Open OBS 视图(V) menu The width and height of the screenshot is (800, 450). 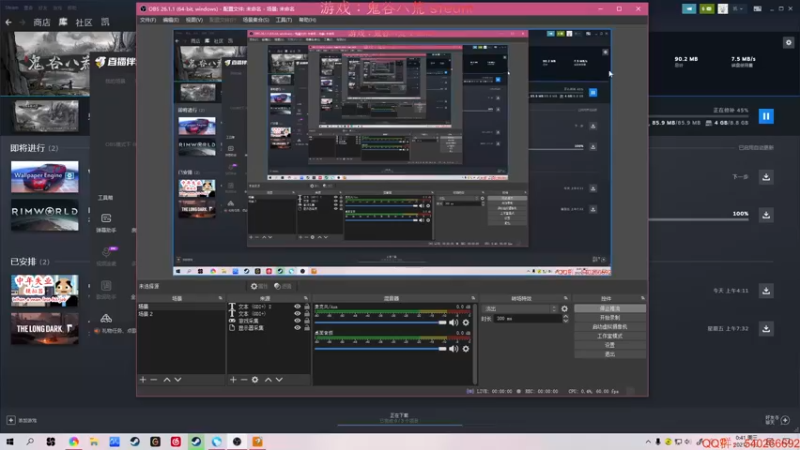194,20
